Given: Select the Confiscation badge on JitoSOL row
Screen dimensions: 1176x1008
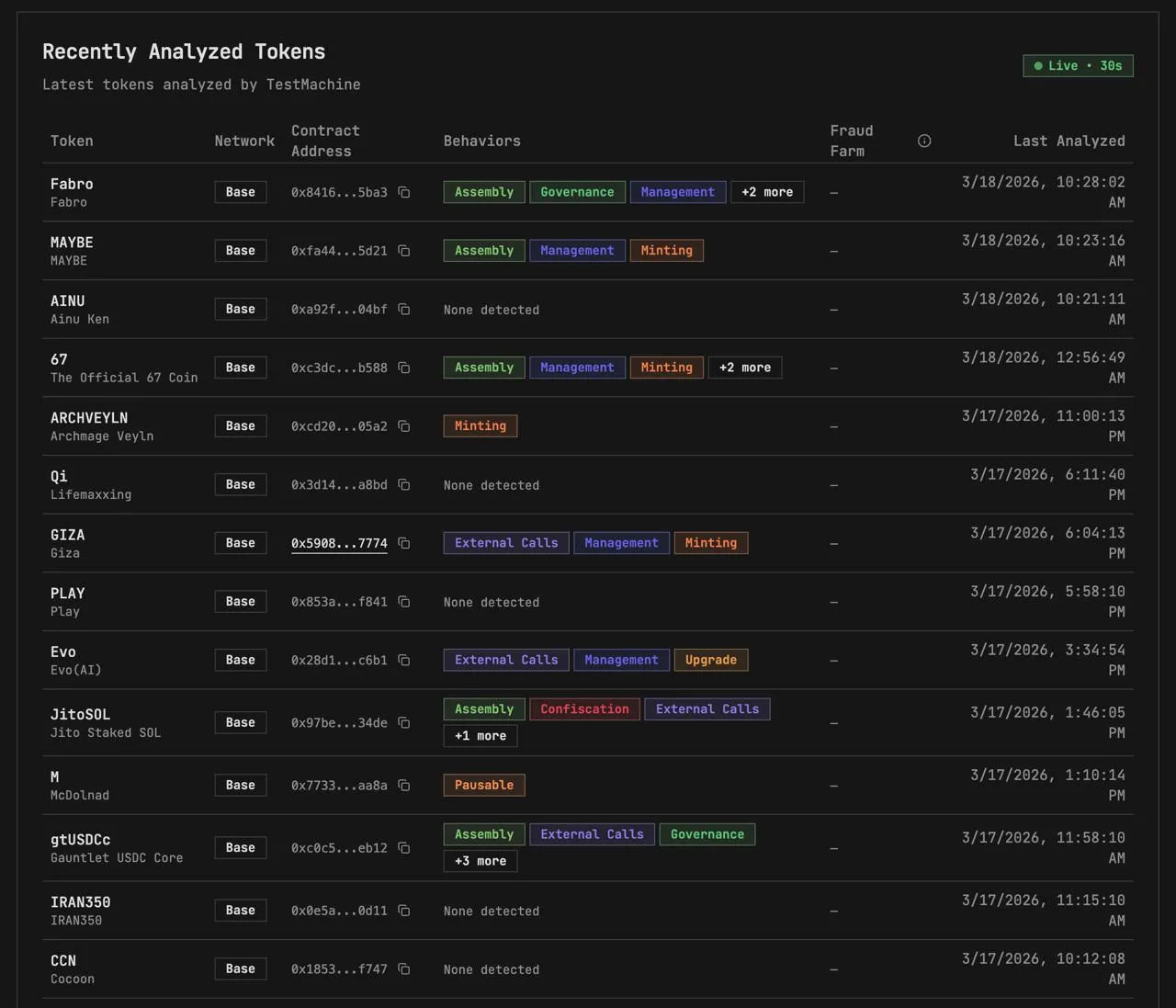Looking at the screenshot, I should click(x=584, y=708).
